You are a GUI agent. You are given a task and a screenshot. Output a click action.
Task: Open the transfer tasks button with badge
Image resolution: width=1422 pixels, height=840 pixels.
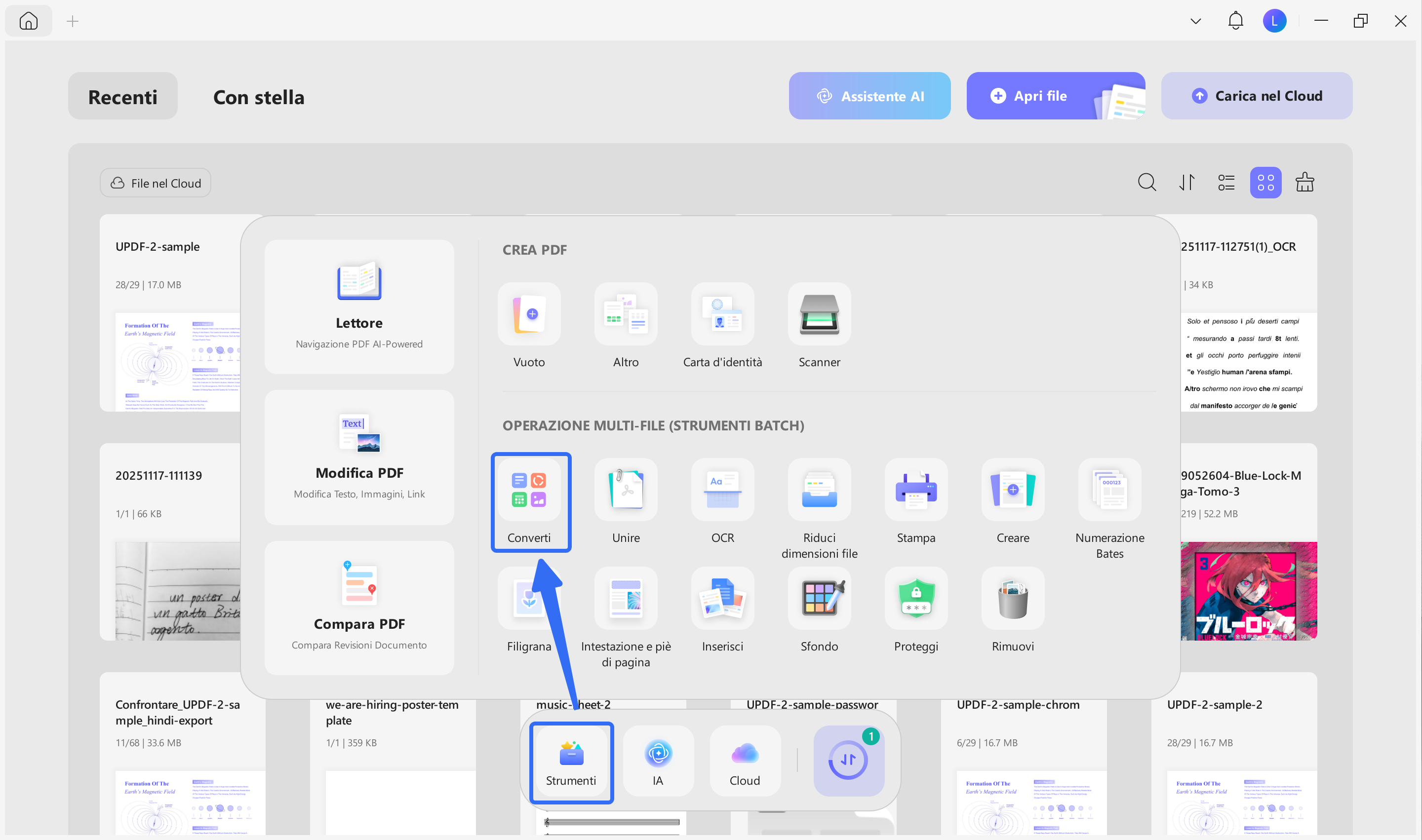[848, 761]
